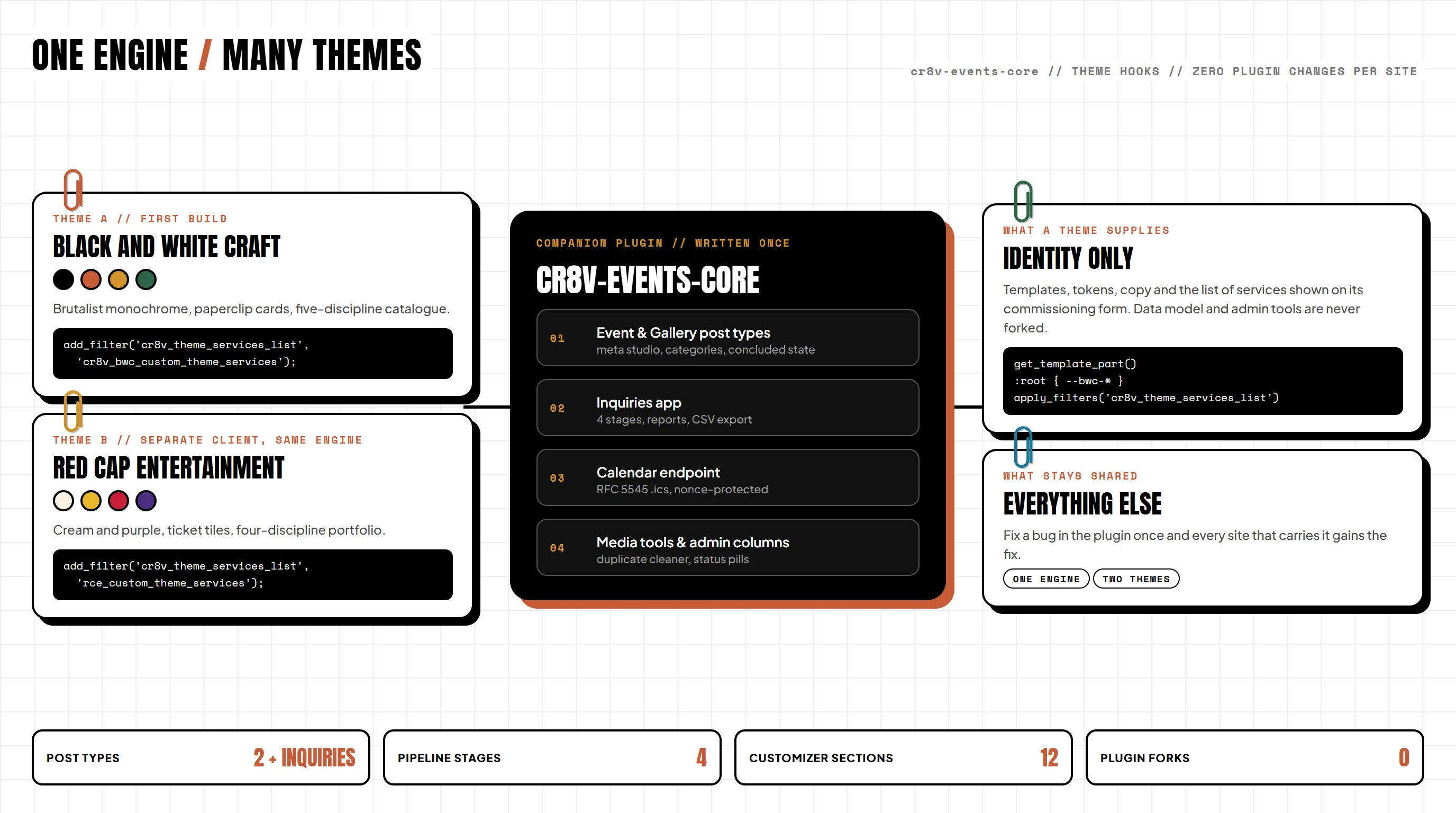Click the TWO THEMES pill tag
Image resolution: width=1456 pixels, height=813 pixels.
[x=1136, y=579]
